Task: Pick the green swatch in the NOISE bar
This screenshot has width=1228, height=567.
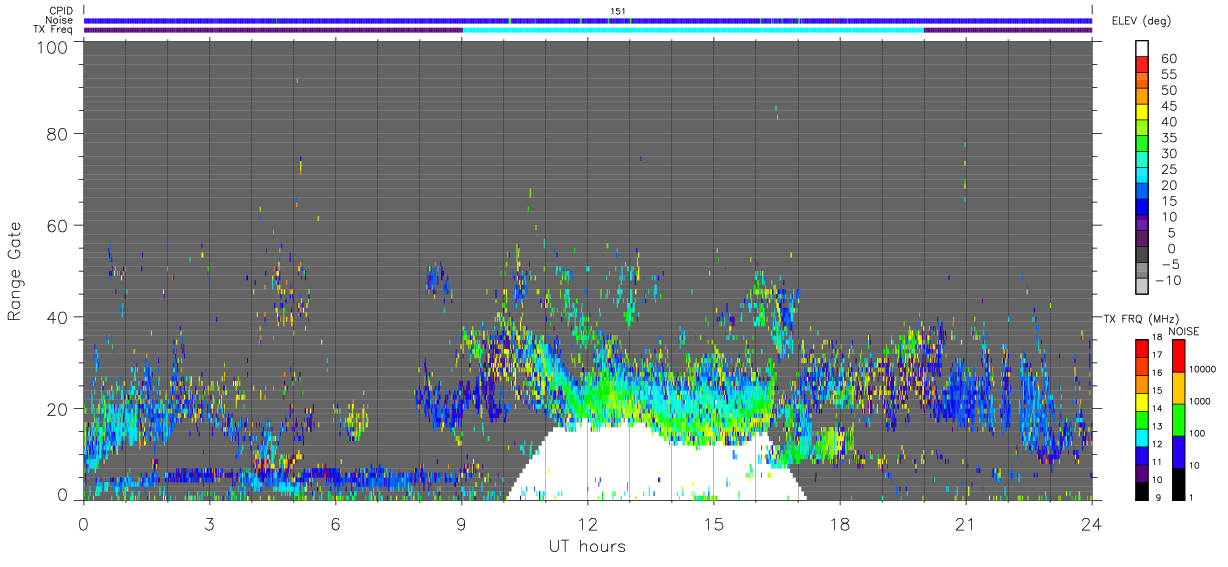Action: coord(1178,418)
